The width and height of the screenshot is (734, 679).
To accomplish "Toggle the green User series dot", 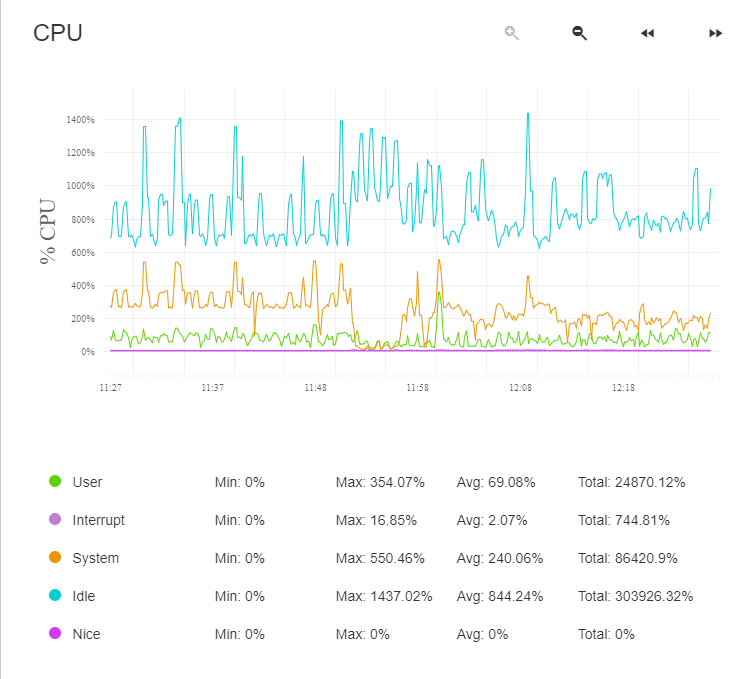I will click(55, 482).
